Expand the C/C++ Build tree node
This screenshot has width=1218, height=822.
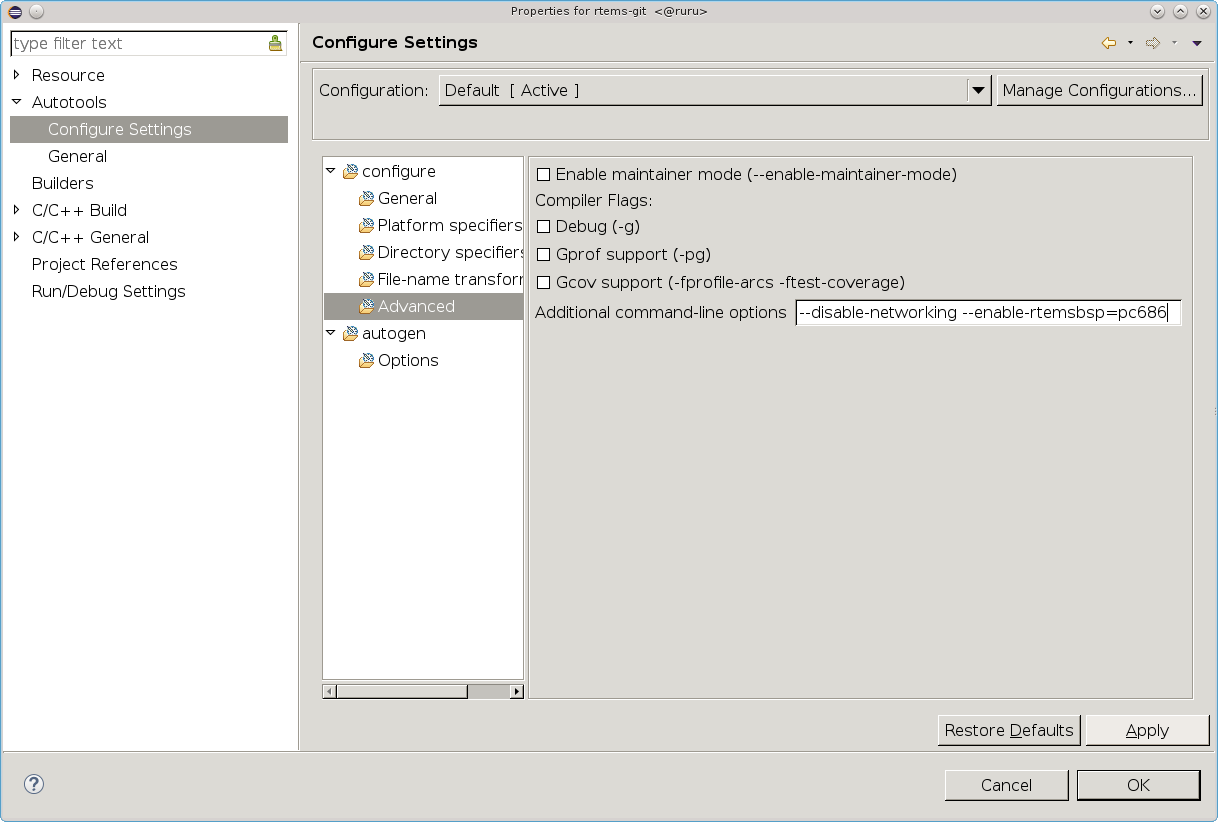(16, 210)
